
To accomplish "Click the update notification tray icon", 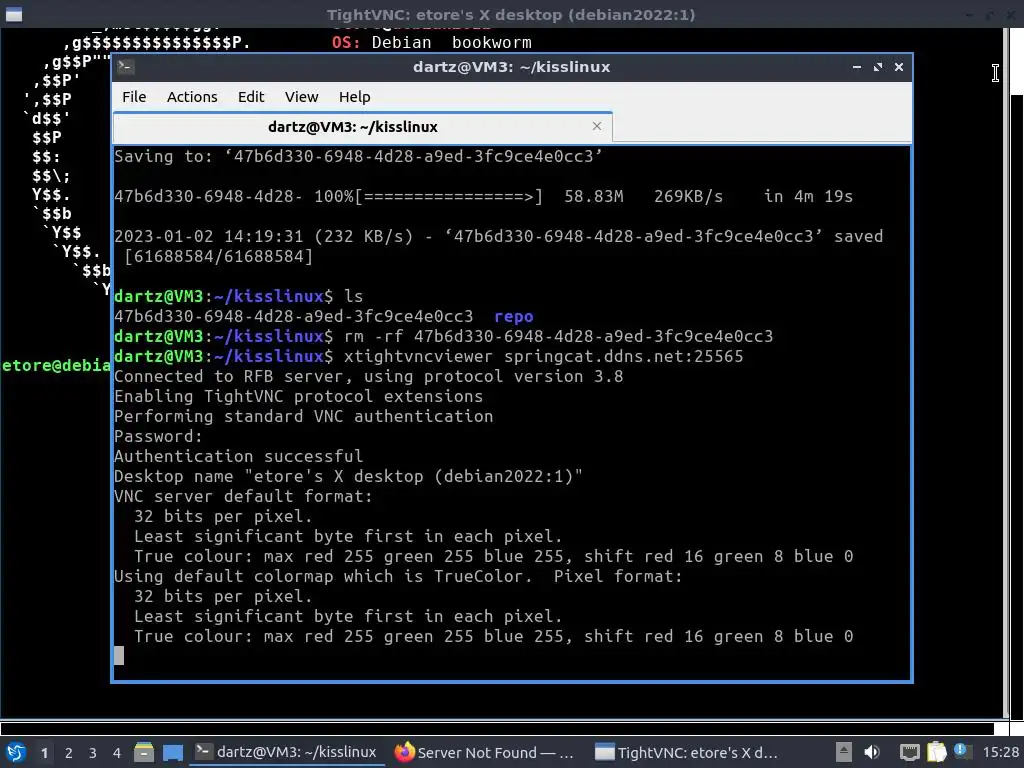I will 962,751.
